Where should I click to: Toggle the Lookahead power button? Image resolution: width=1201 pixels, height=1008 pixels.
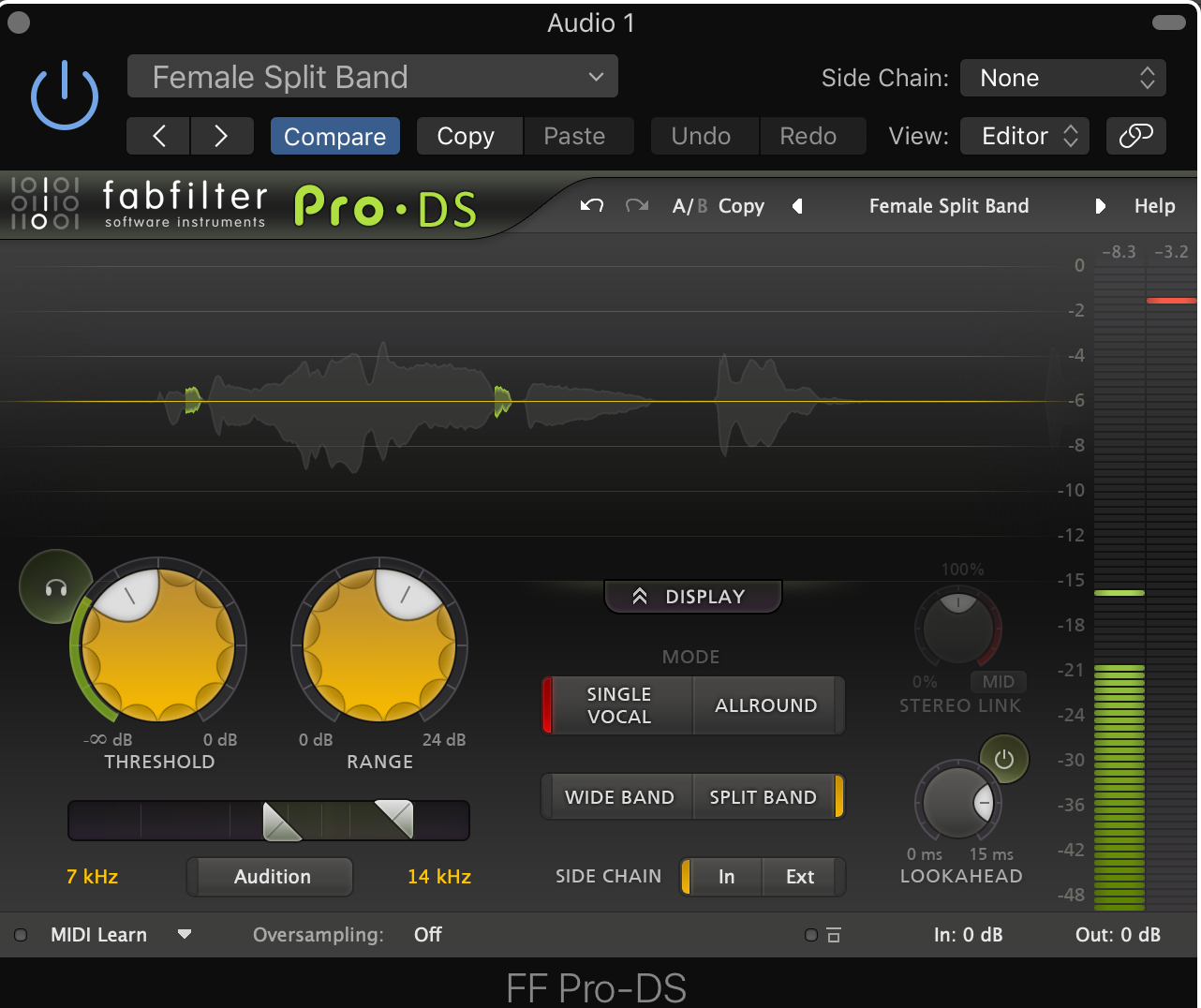click(x=1003, y=759)
